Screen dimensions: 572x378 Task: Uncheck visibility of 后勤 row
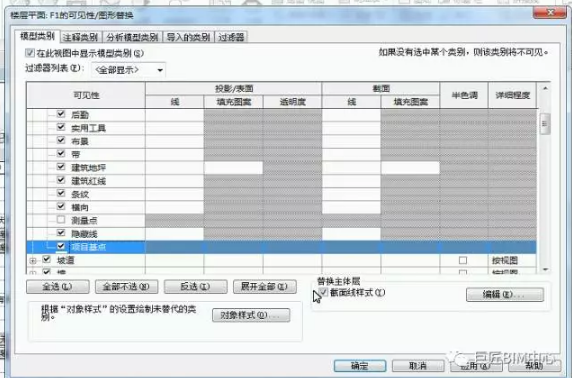61,114
